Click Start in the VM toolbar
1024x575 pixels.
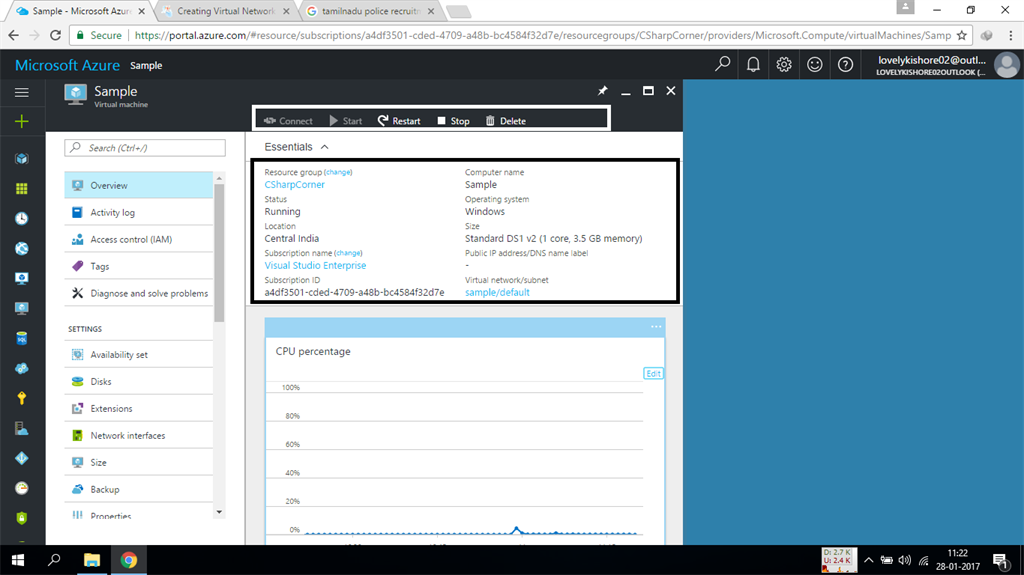coord(345,121)
